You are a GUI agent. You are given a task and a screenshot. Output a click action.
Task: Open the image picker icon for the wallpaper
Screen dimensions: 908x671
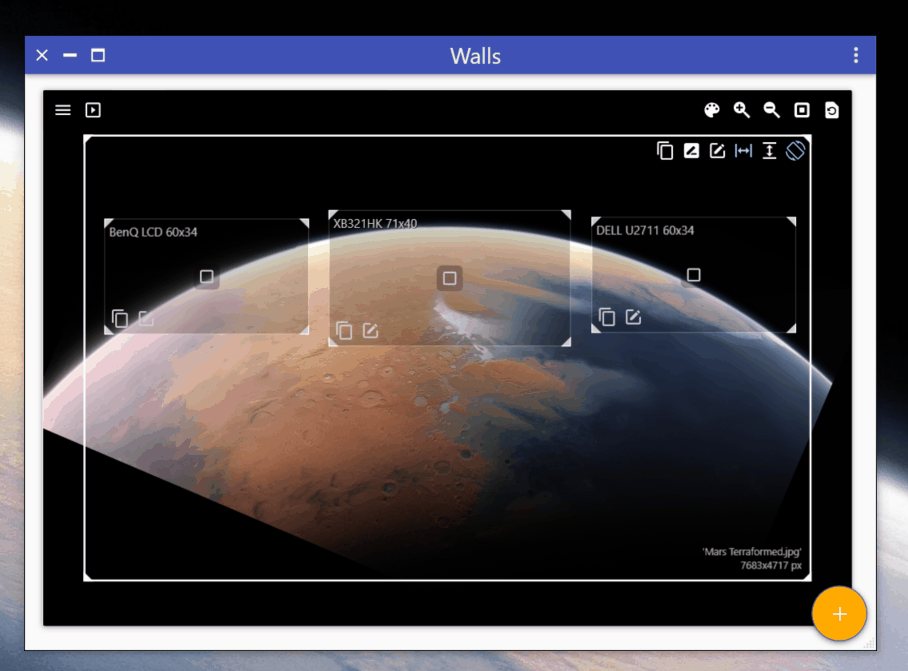[691, 151]
